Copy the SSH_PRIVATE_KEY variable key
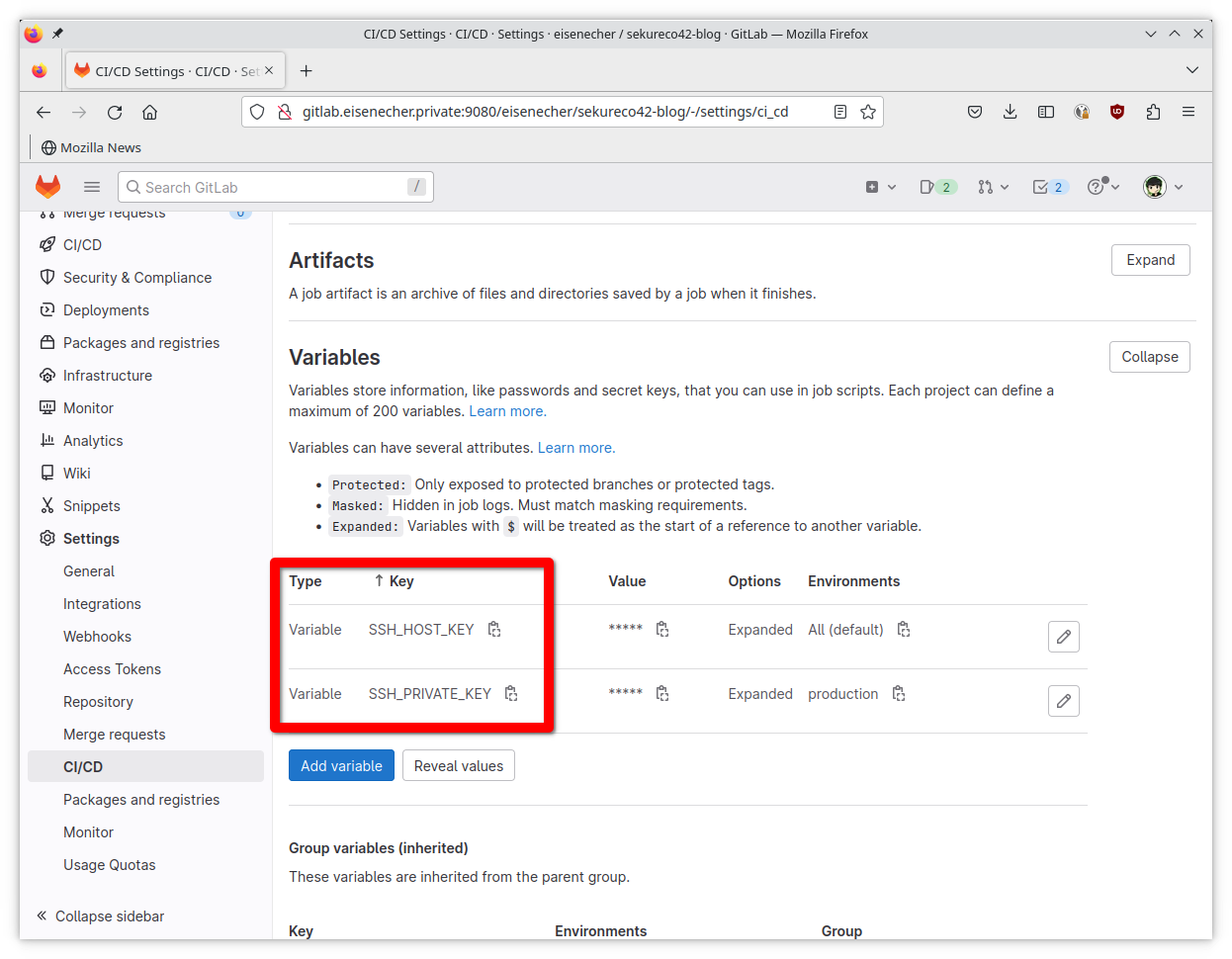Image resolution: width=1232 pixels, height=959 pixels. (x=510, y=693)
